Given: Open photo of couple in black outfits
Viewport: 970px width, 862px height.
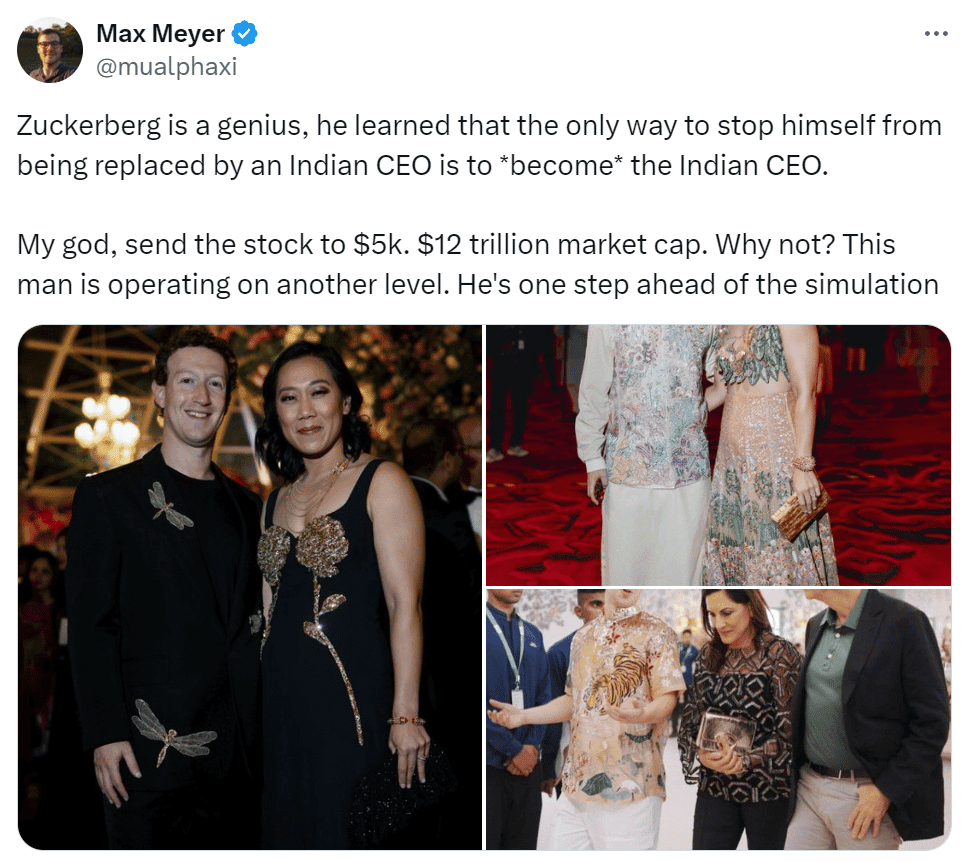Looking at the screenshot, I should (x=250, y=587).
